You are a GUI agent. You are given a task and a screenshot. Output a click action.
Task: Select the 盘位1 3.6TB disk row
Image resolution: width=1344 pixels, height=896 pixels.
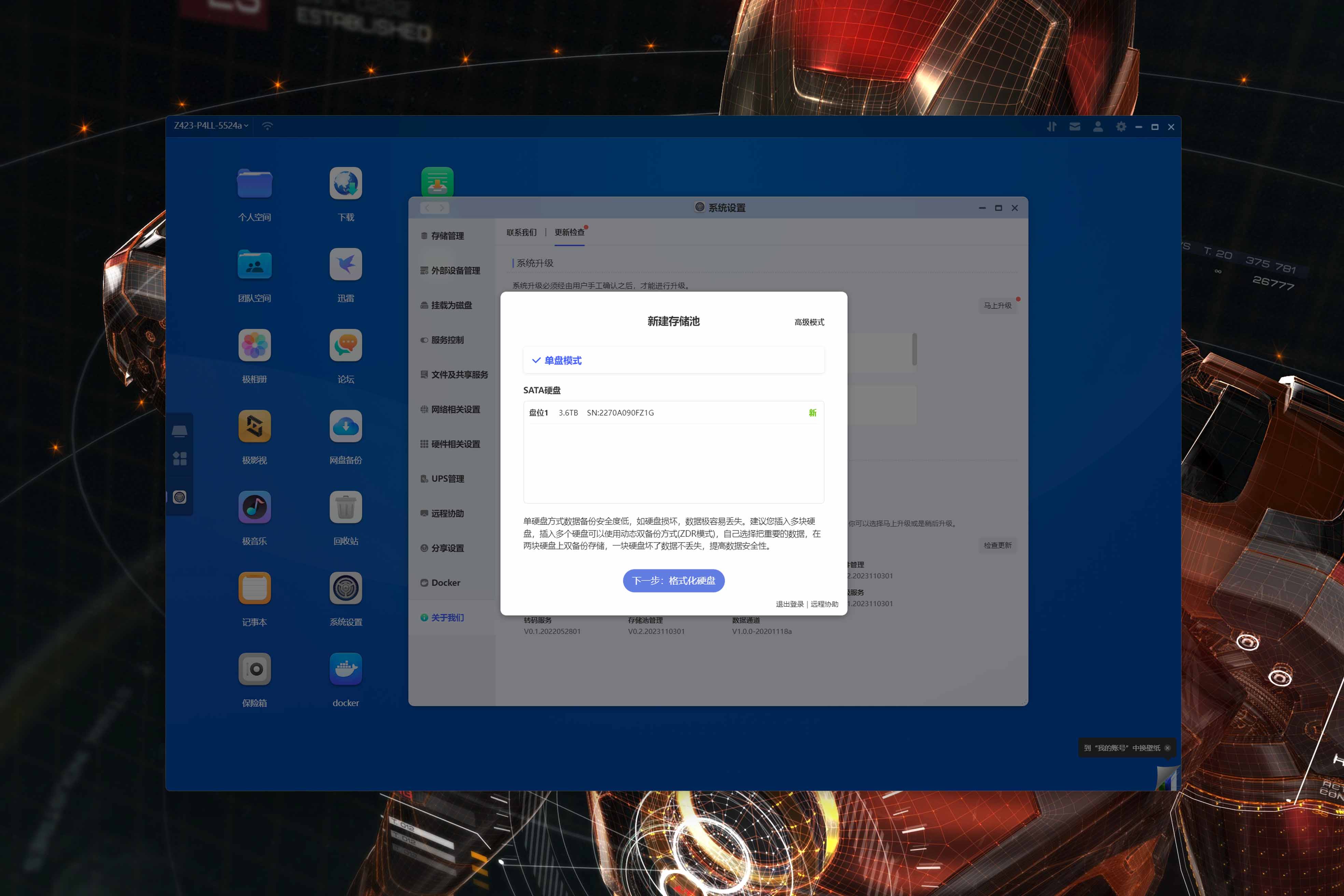click(x=674, y=412)
